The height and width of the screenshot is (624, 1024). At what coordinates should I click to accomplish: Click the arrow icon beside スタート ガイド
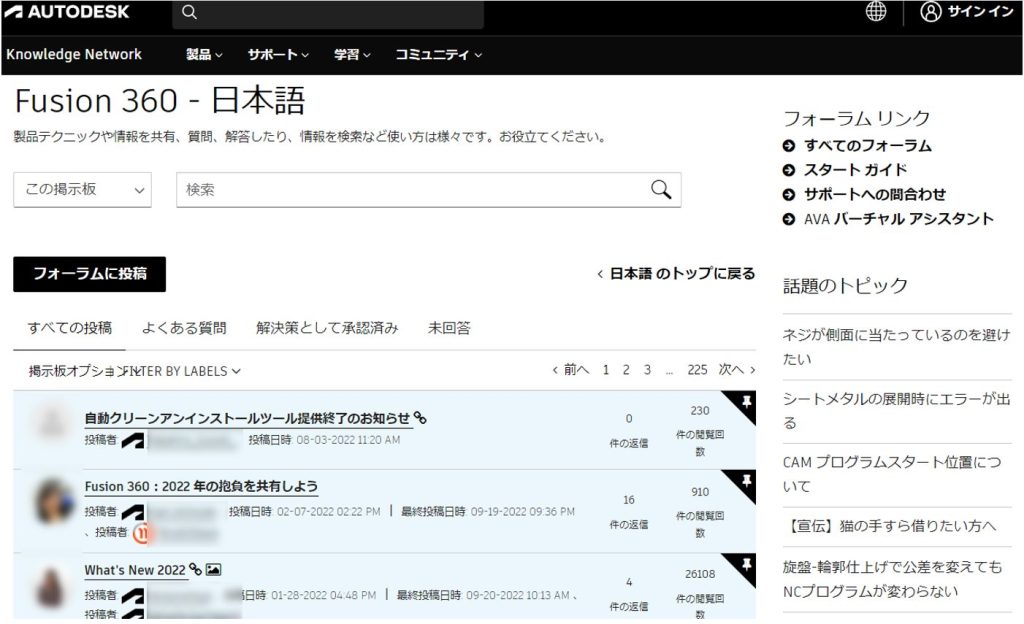pyautogui.click(x=789, y=170)
